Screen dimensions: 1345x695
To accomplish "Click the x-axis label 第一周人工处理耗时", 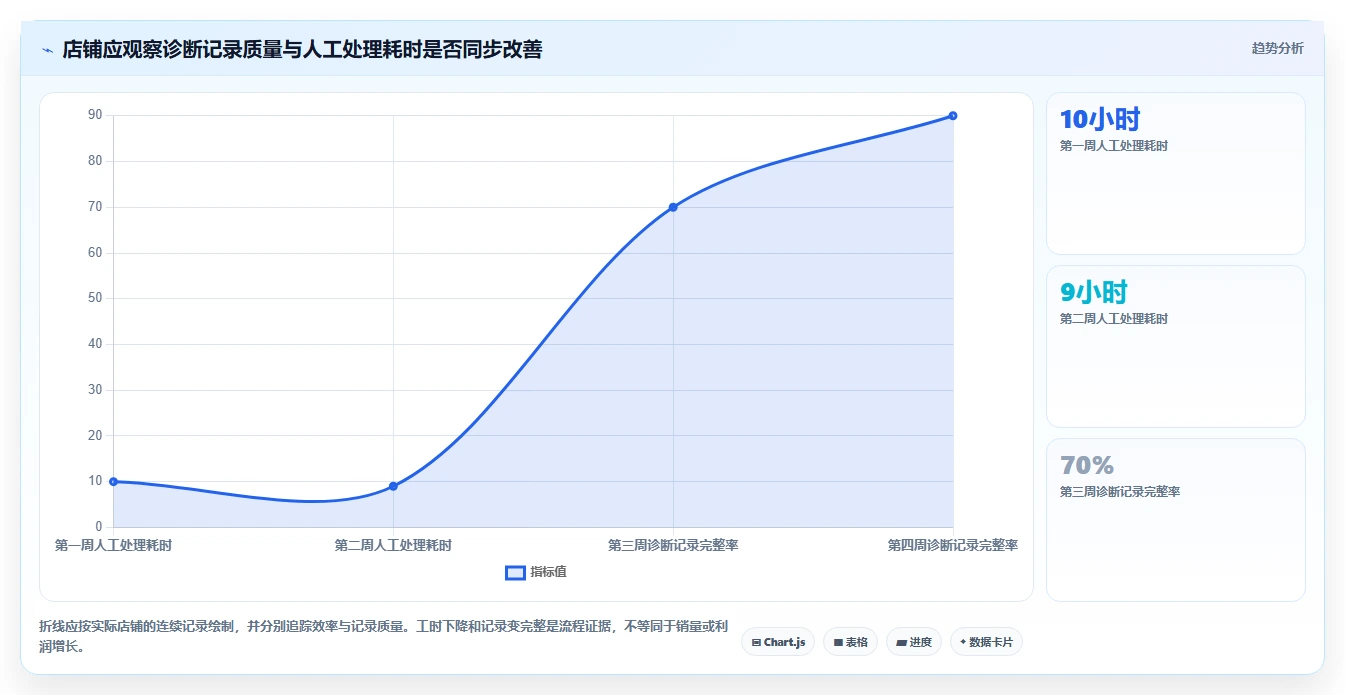I will pos(113,545).
